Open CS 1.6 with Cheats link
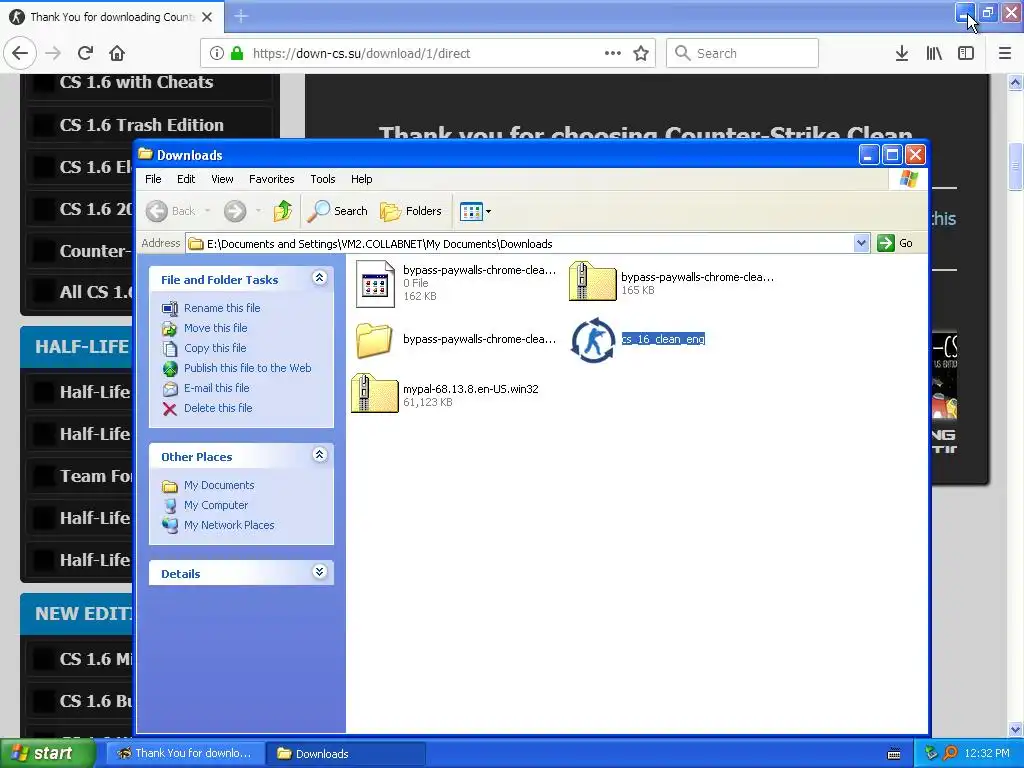 [136, 82]
